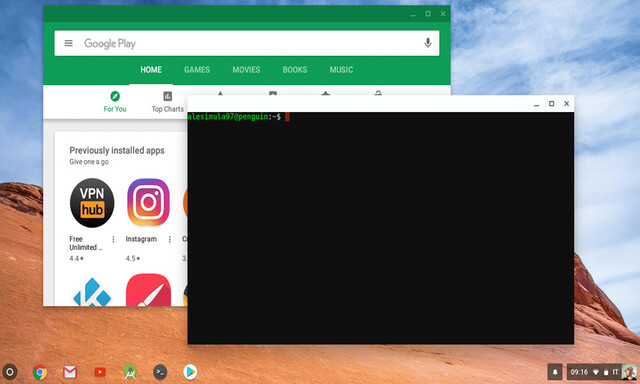Launch Gmail from the shelf

pyautogui.click(x=70, y=372)
